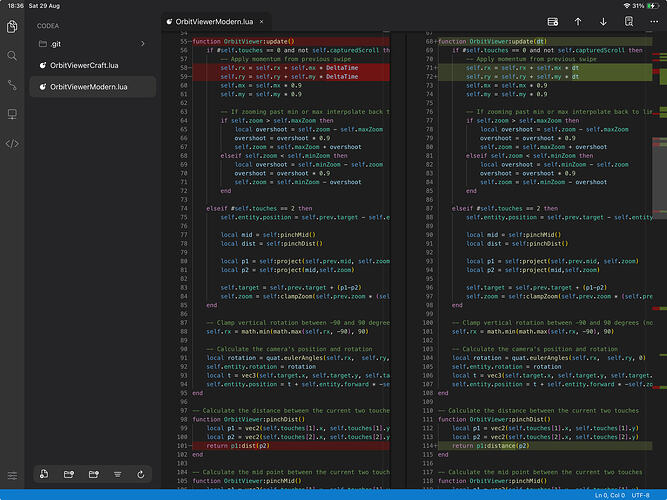Check the battery charging icon

[652, 6]
